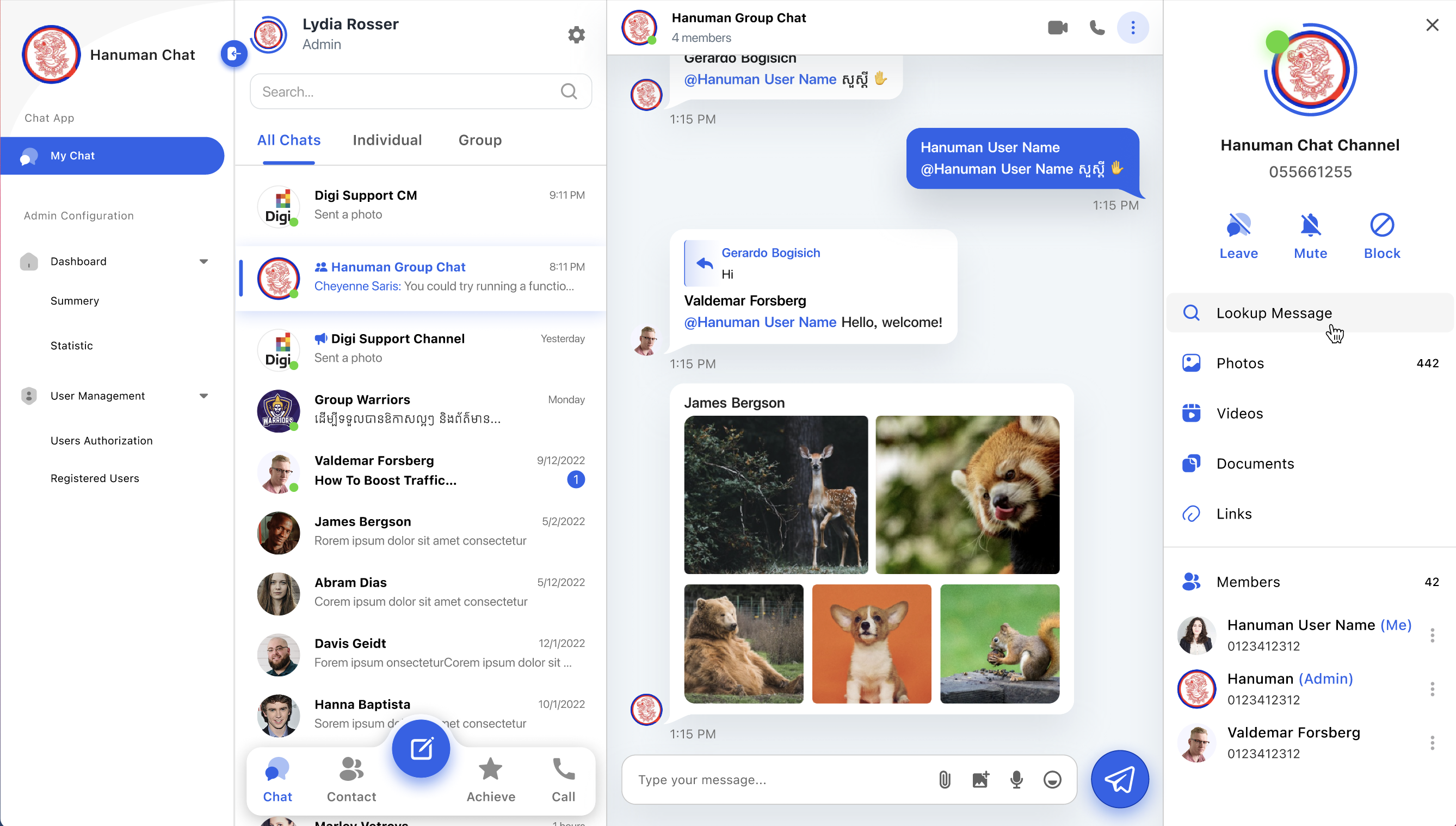
Task: Open settings gear next to Lydia Rosser
Action: pos(576,35)
